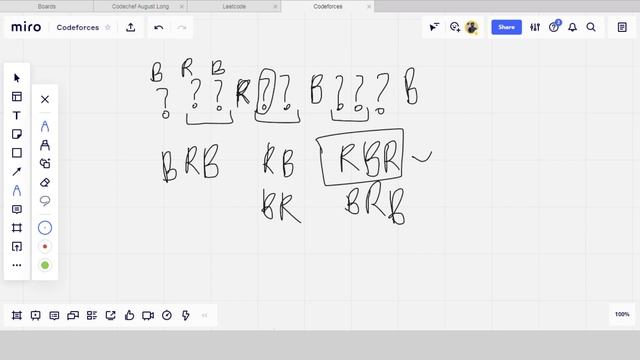Pick the green pen color
Image resolution: width=640 pixels, height=360 pixels.
[45, 265]
